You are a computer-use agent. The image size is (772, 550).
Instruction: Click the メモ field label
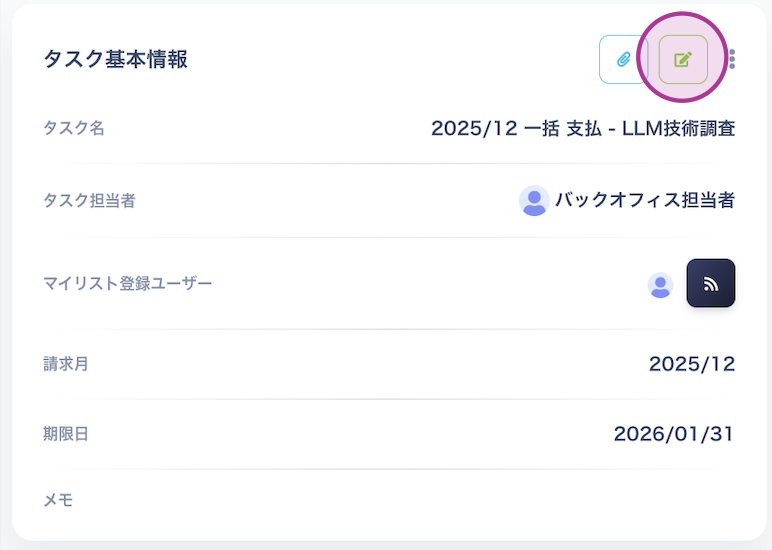pos(58,500)
